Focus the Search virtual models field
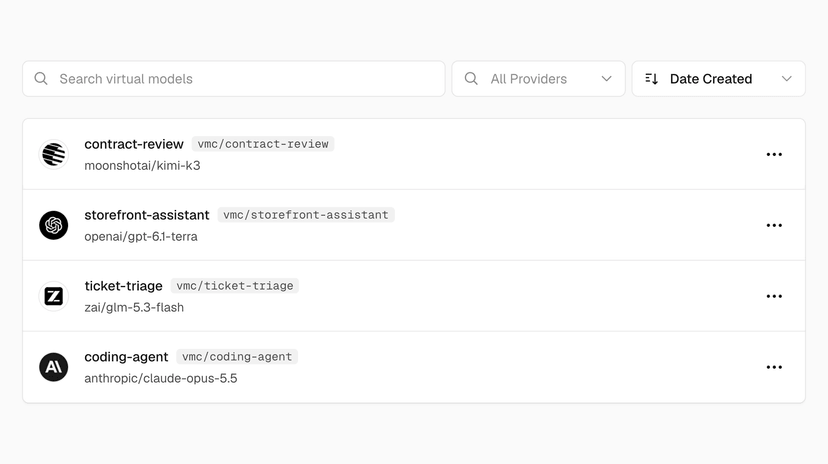Screen dimensions: 828x464 [x=234, y=79]
